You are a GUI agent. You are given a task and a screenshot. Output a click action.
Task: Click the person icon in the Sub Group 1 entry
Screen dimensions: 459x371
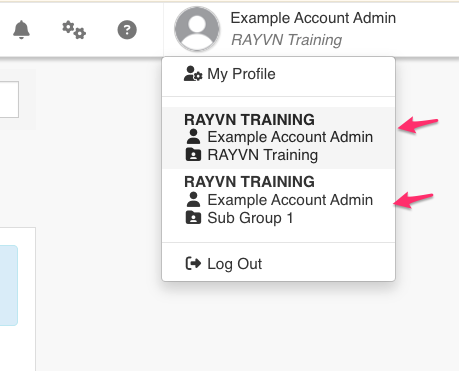(193, 199)
